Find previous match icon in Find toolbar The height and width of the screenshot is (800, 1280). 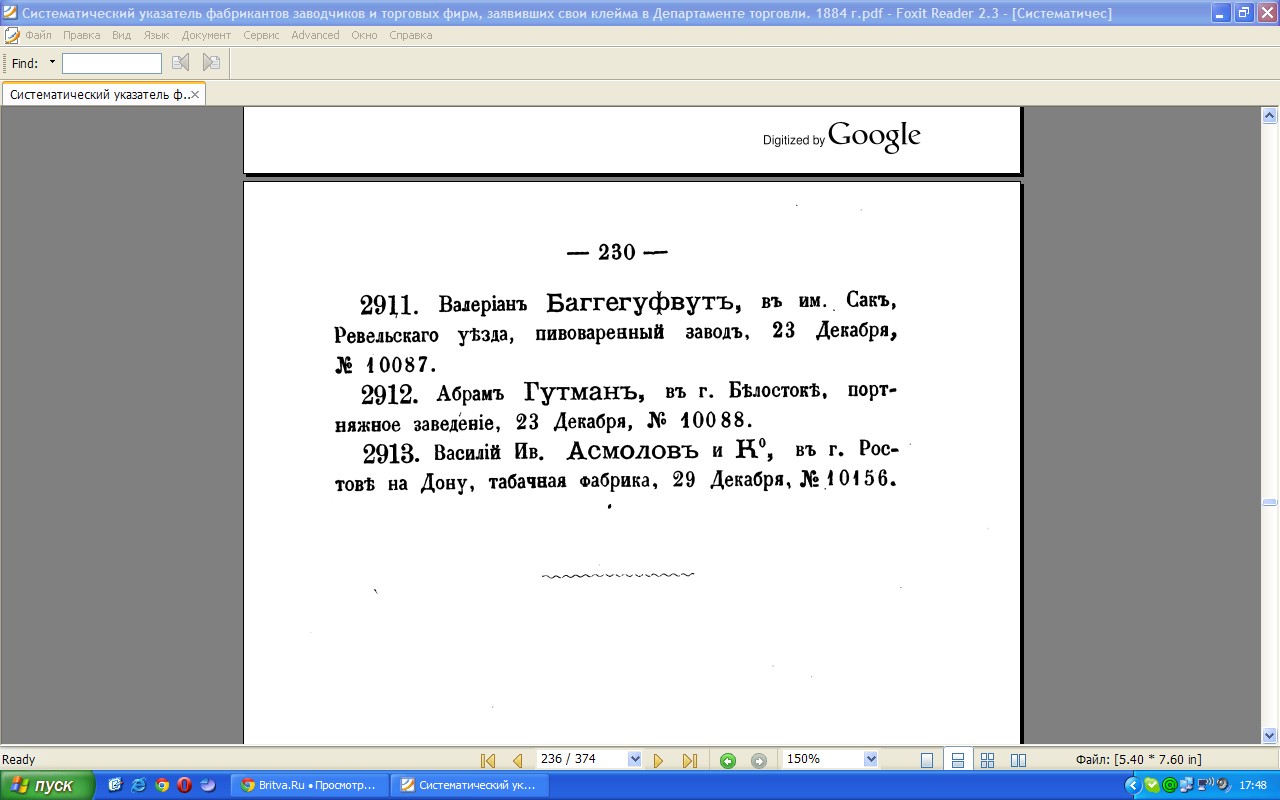click(x=180, y=63)
